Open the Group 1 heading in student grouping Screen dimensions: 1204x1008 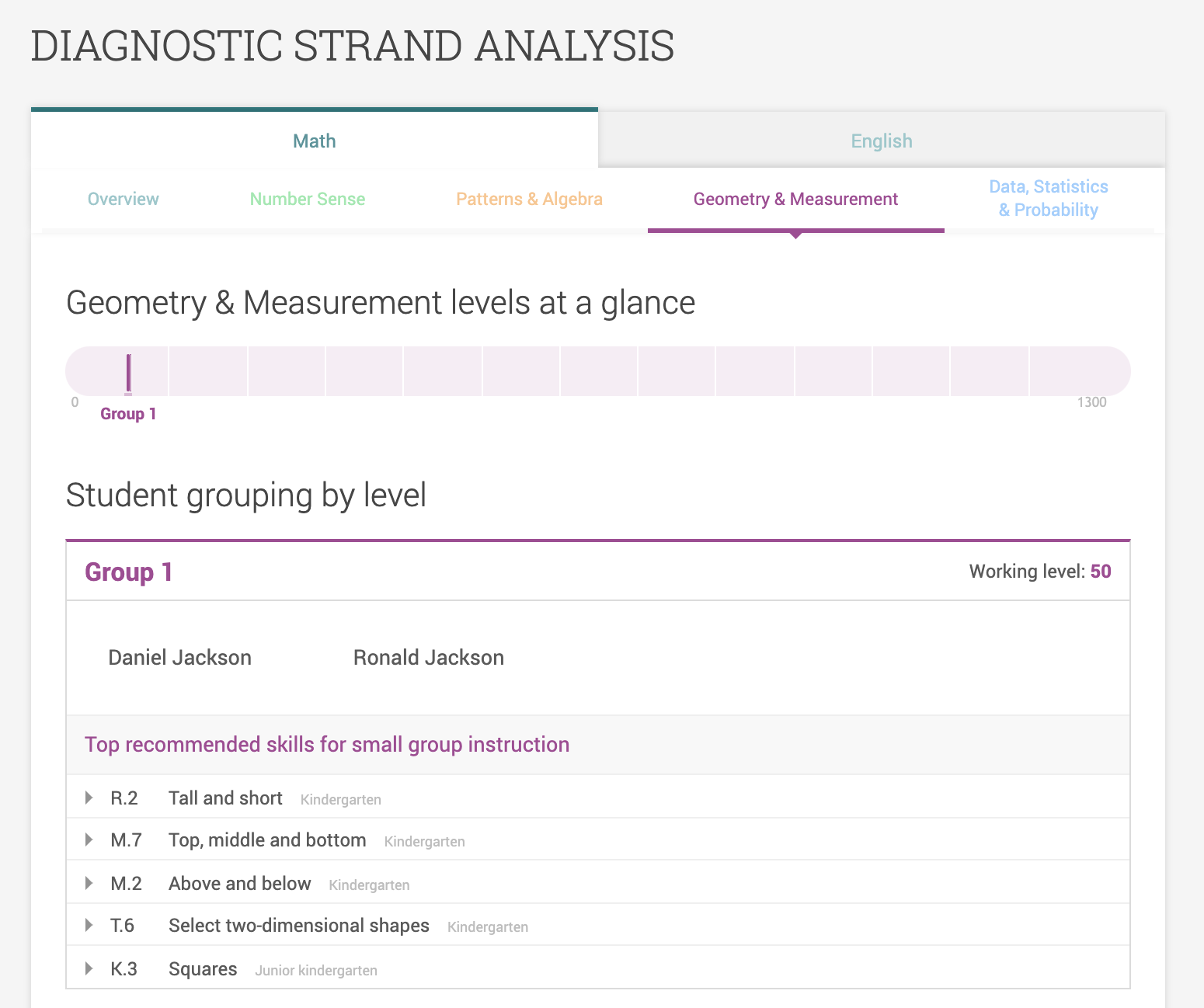(127, 572)
